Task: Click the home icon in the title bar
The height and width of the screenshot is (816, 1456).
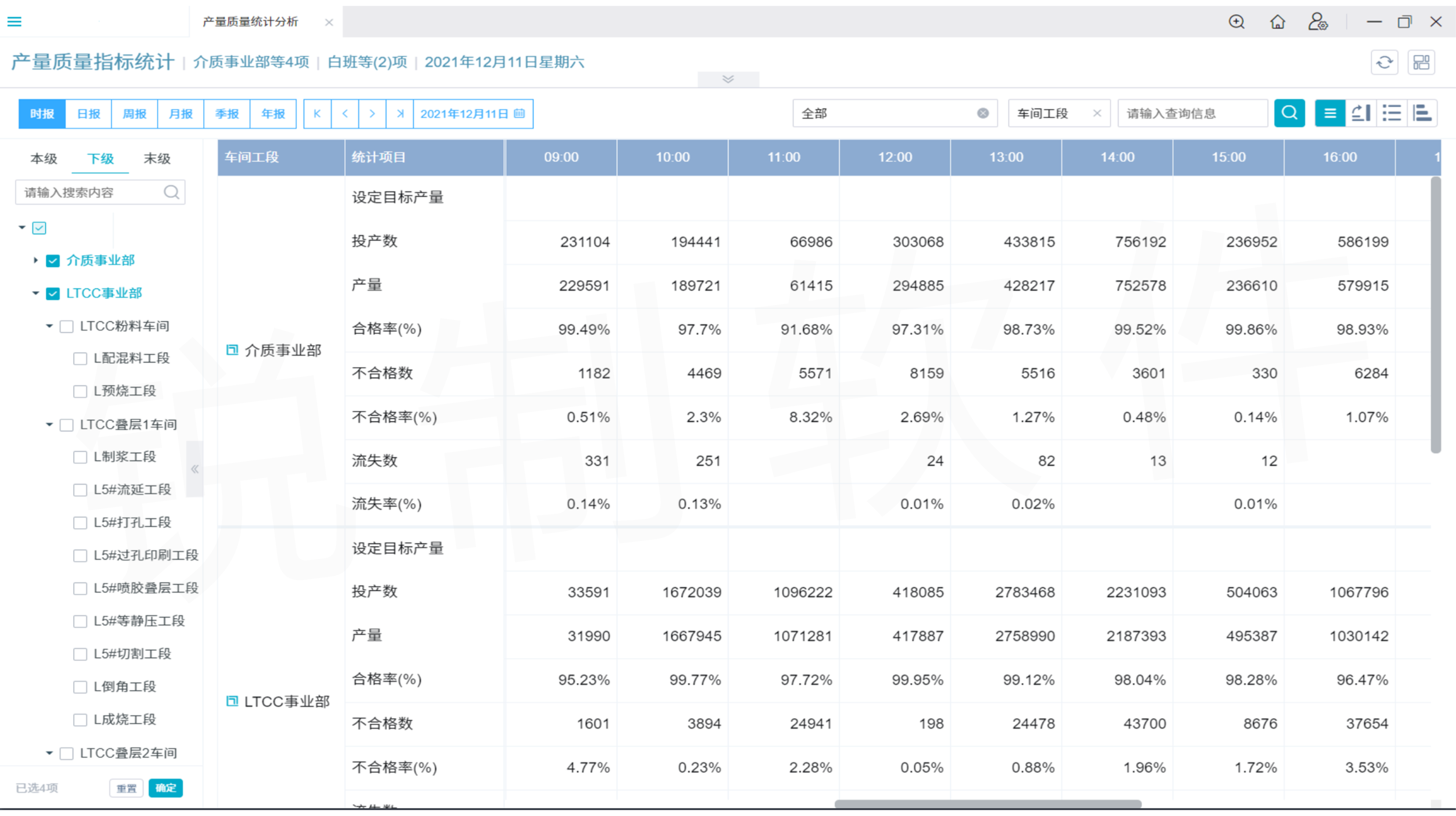Action: [x=1277, y=21]
